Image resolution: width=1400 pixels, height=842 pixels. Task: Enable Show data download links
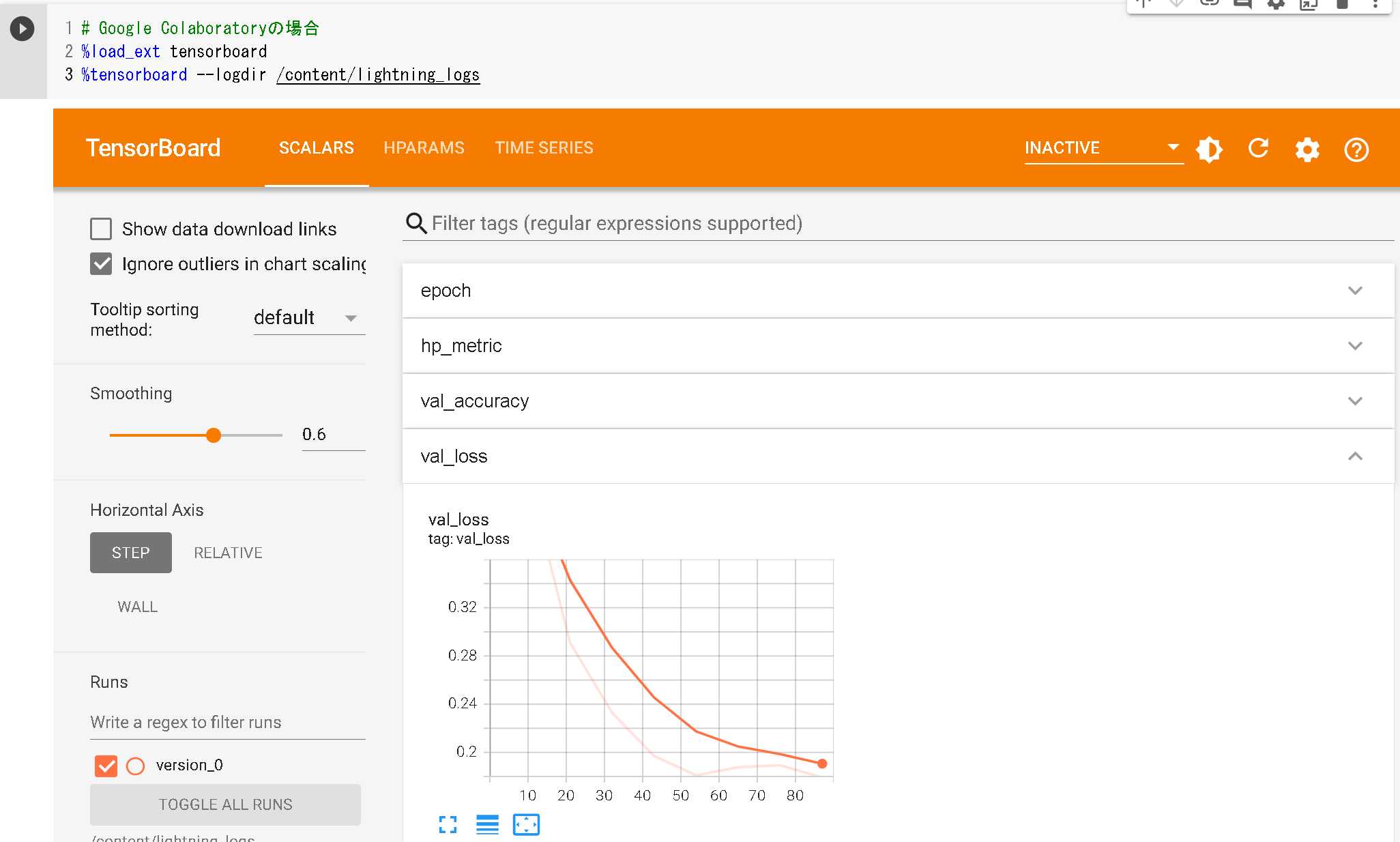101,229
